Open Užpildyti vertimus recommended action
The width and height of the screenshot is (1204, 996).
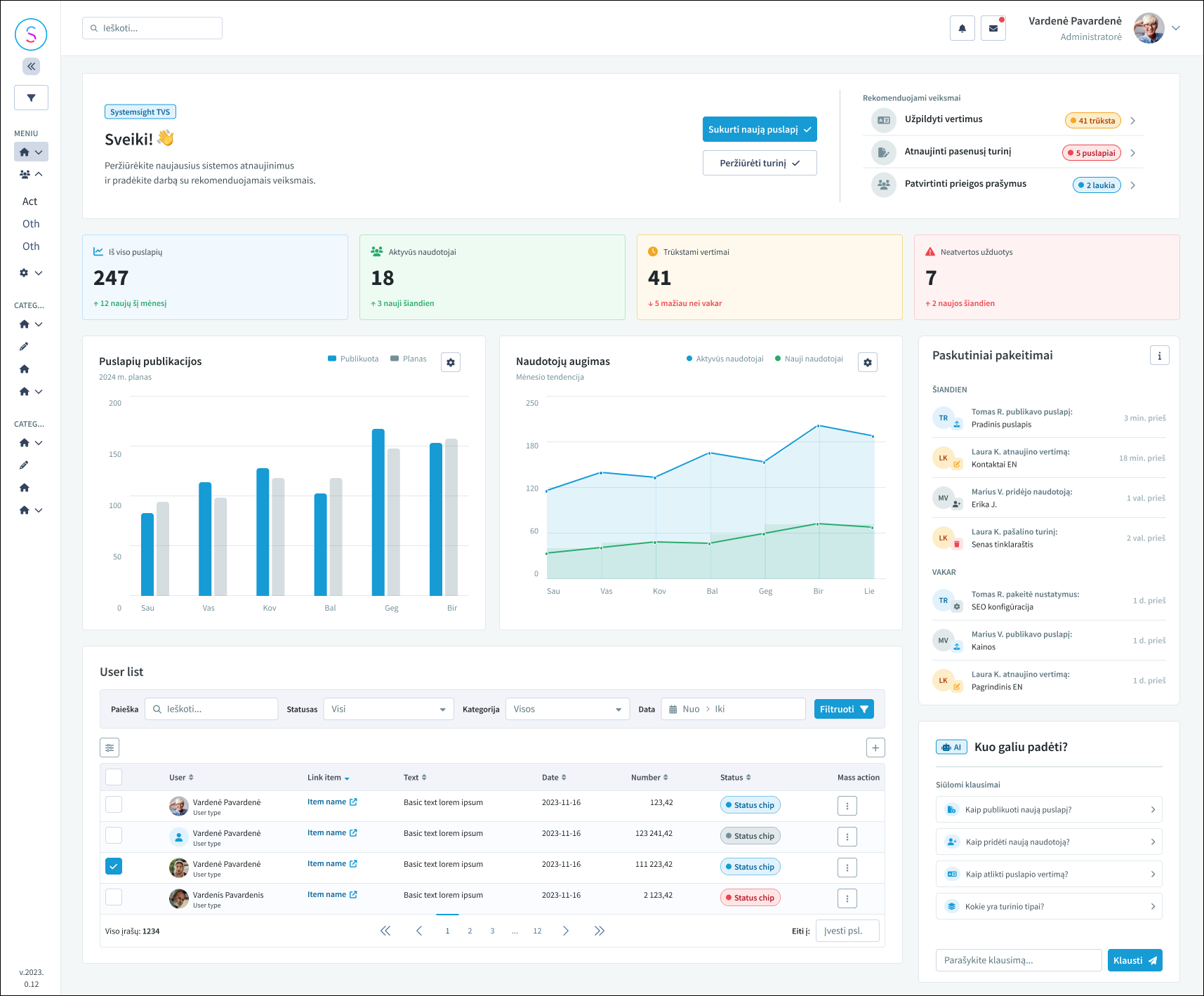point(1003,120)
